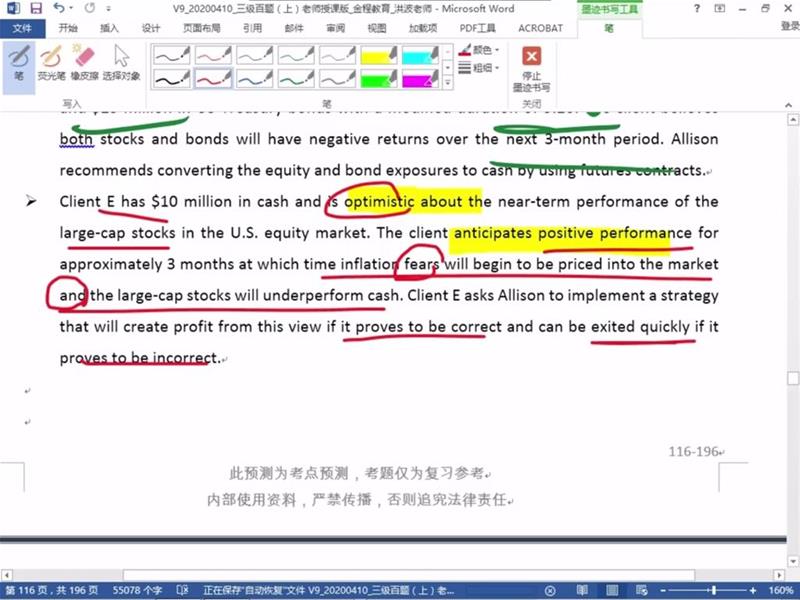Image resolution: width=800 pixels, height=600 pixels.
Task: Switch to the 邮件 Mailings tab
Action: click(x=294, y=29)
